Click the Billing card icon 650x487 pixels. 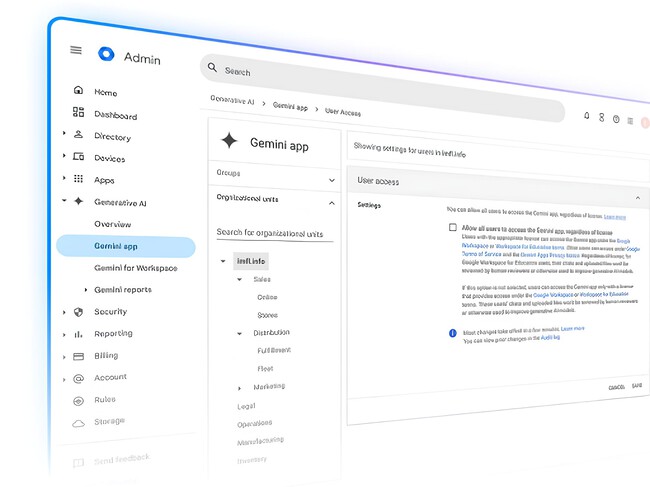[x=78, y=355]
